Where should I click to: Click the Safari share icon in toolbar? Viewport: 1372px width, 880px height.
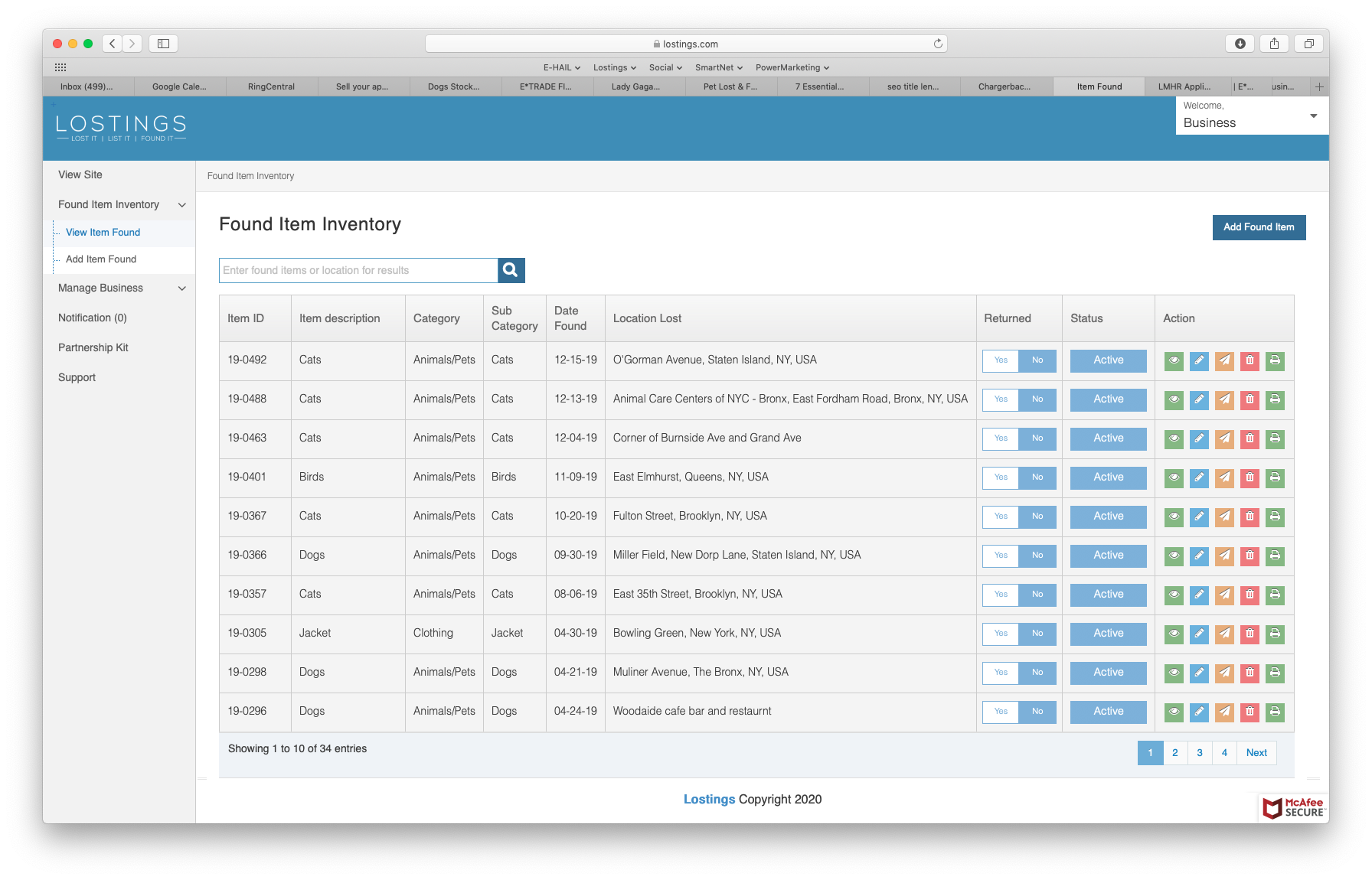coord(1274,44)
